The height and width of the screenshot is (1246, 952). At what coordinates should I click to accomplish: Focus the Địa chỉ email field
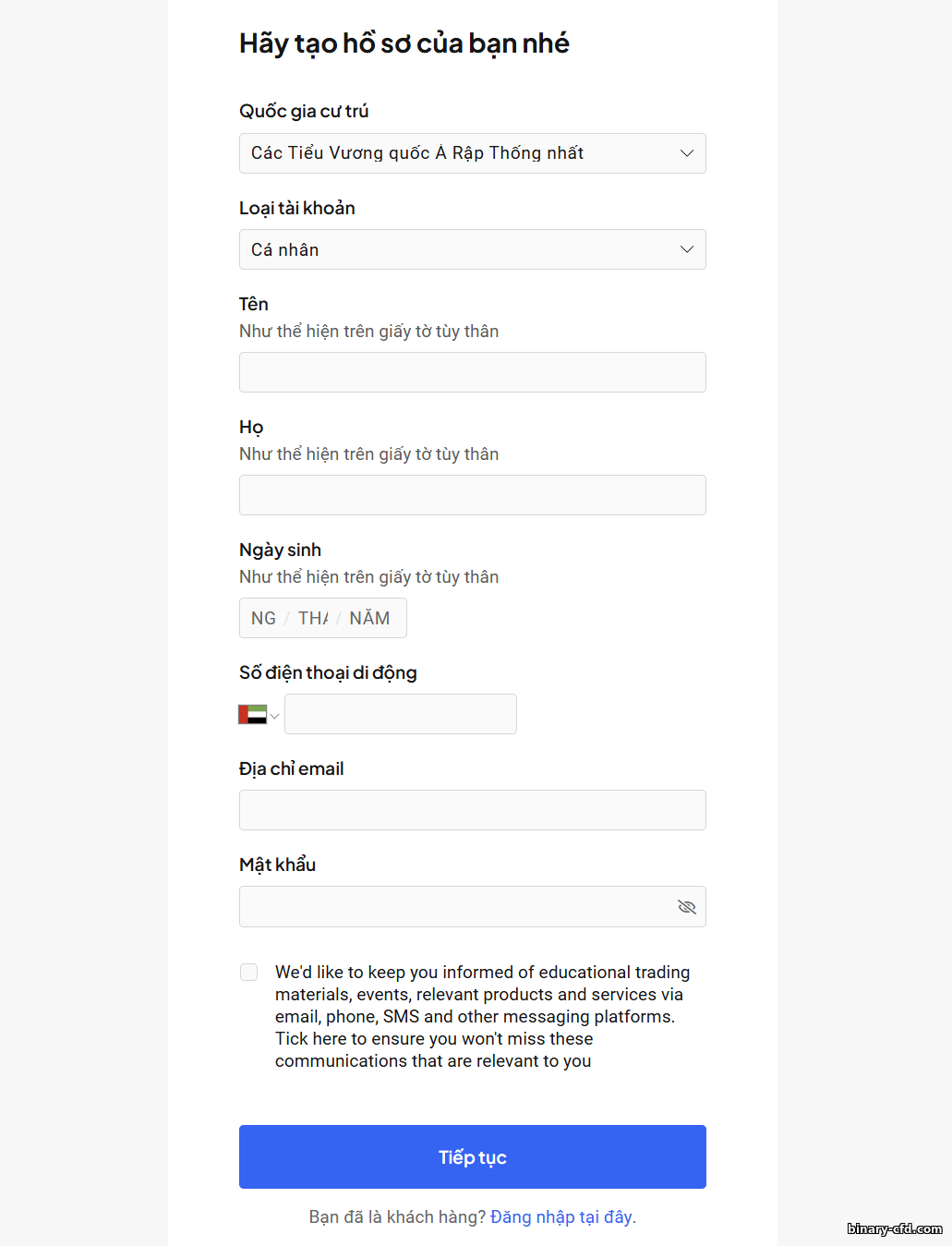click(x=472, y=810)
